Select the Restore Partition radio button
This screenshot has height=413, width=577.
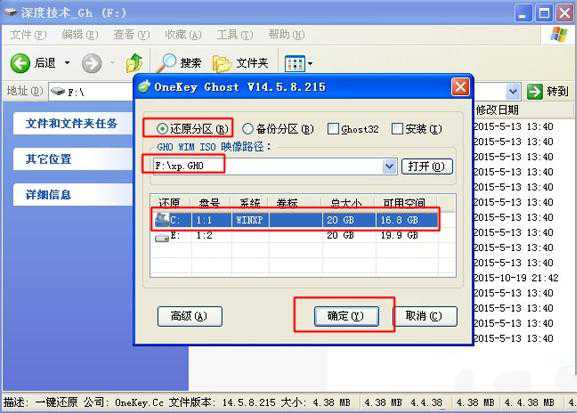pos(162,129)
